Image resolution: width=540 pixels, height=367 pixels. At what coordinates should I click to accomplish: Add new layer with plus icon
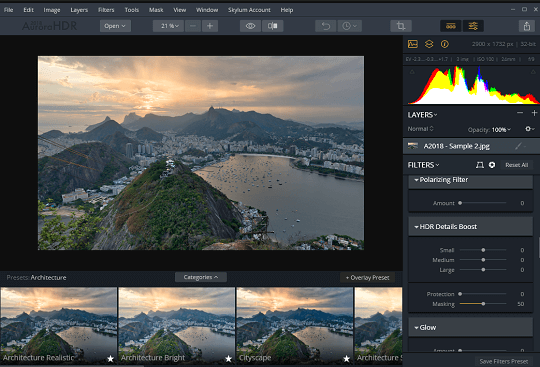pyautogui.click(x=534, y=113)
